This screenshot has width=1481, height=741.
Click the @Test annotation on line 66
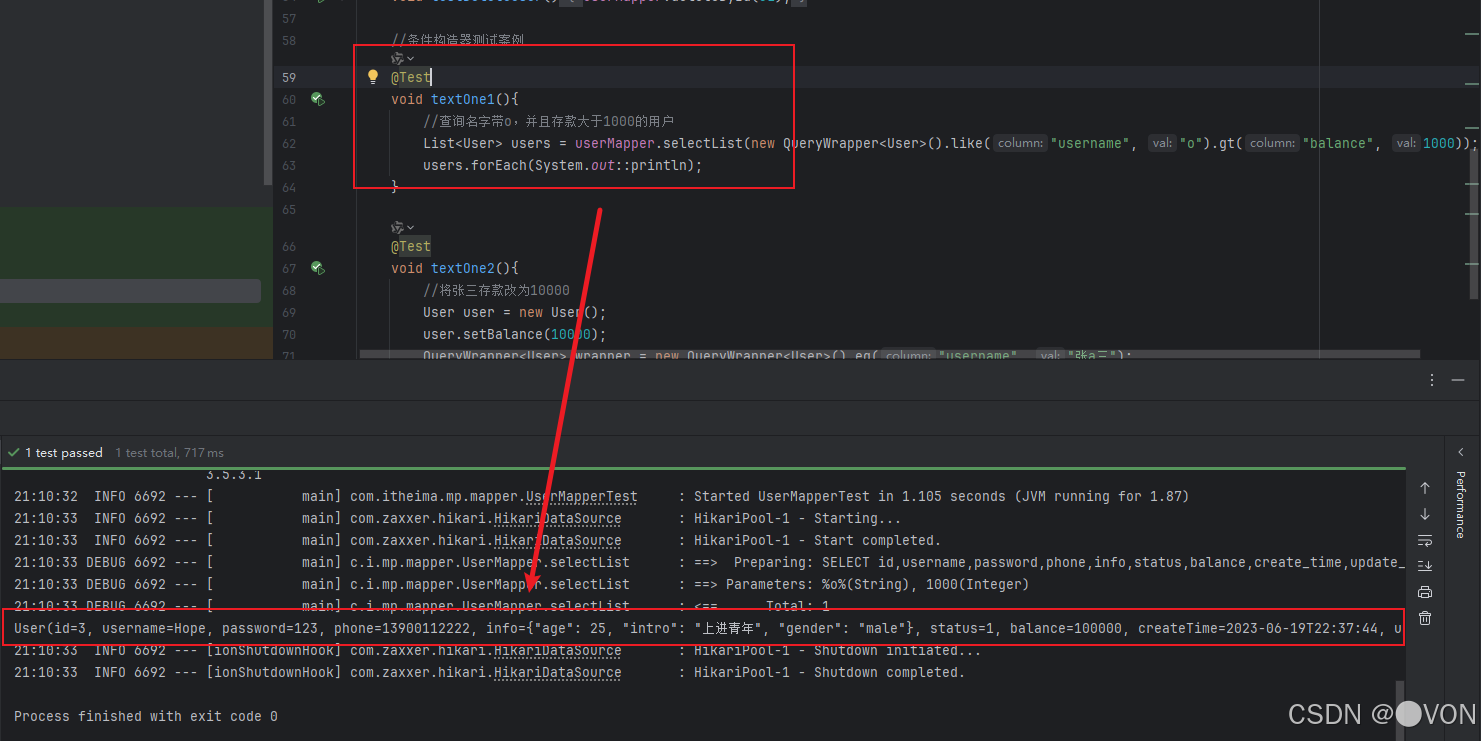411,246
